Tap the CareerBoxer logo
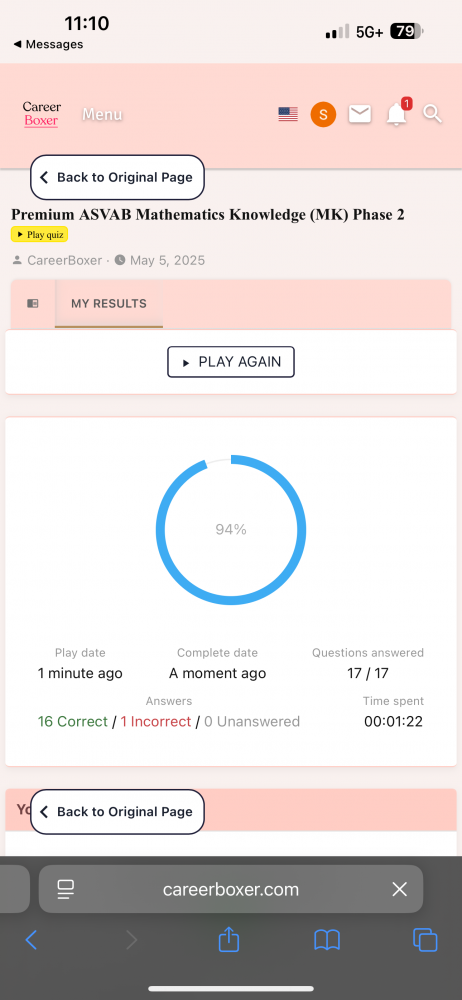 [x=41, y=114]
